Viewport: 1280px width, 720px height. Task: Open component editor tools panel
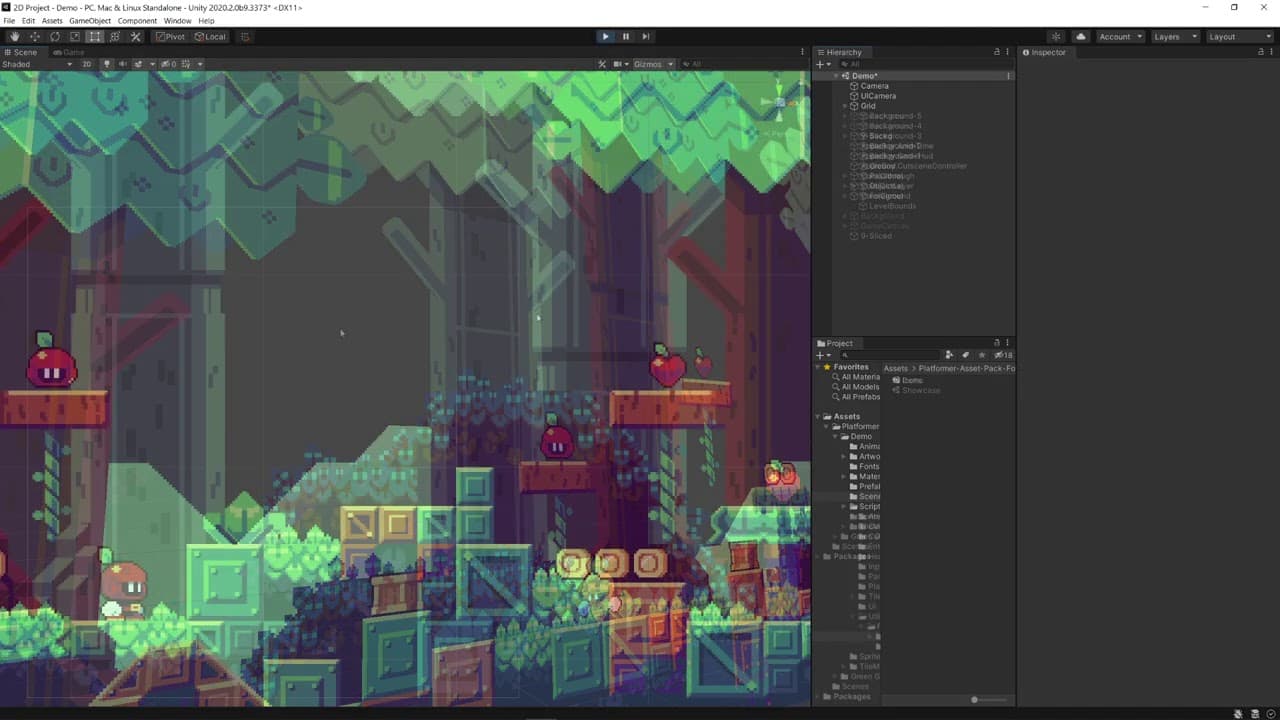click(602, 64)
